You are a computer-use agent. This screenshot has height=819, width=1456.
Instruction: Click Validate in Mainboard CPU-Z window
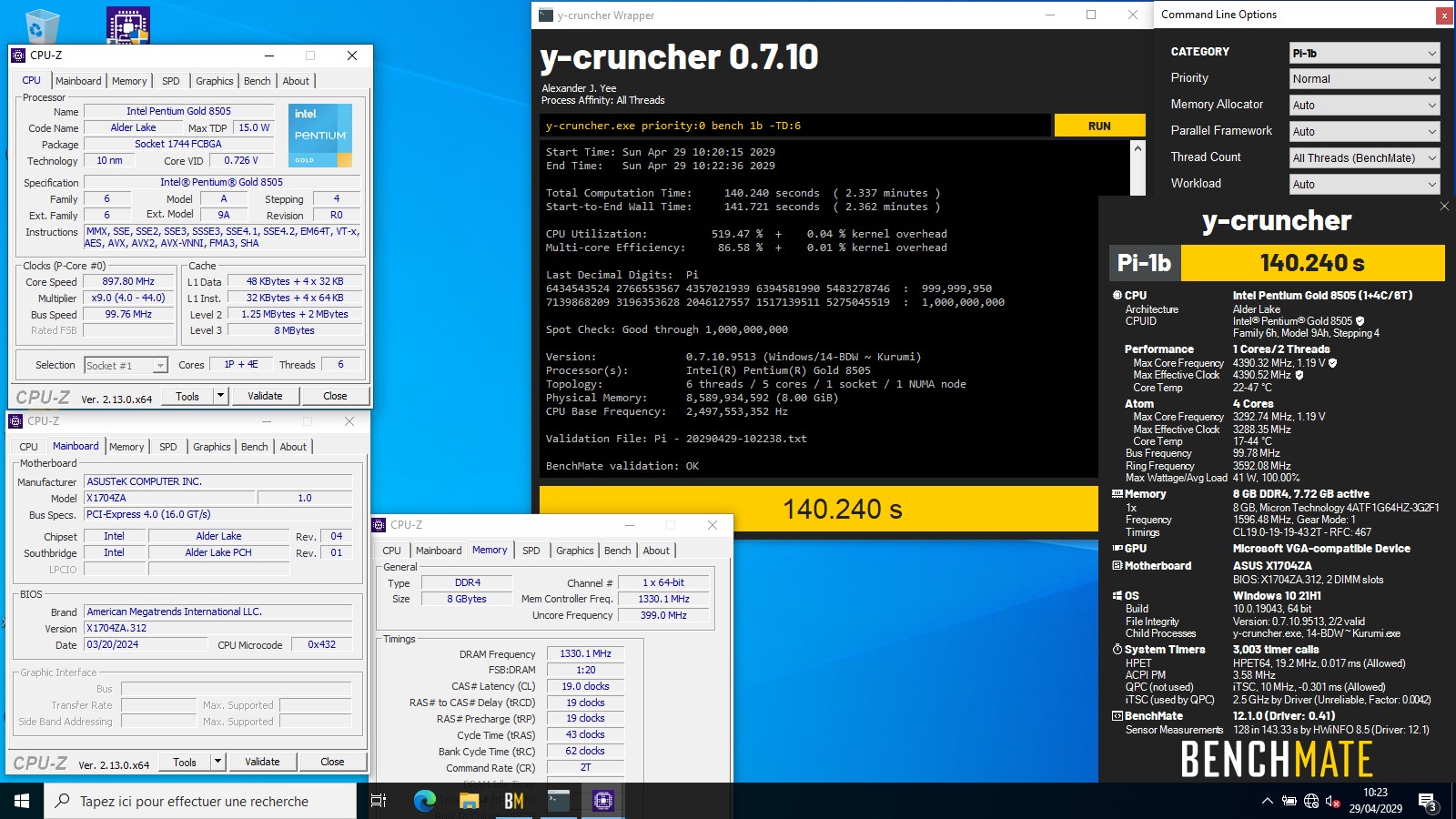pos(262,762)
